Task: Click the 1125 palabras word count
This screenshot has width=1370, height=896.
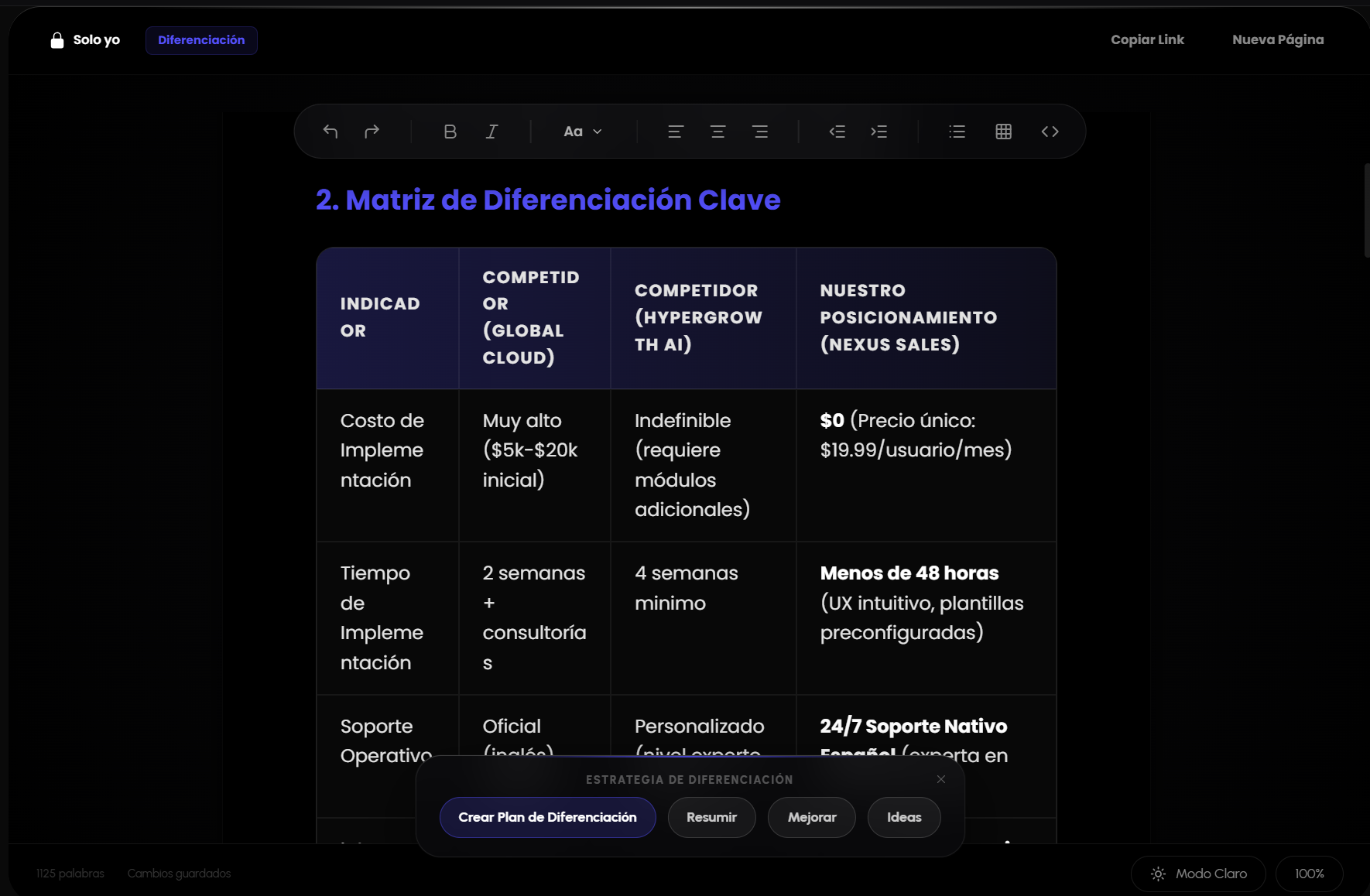Action: (x=70, y=874)
